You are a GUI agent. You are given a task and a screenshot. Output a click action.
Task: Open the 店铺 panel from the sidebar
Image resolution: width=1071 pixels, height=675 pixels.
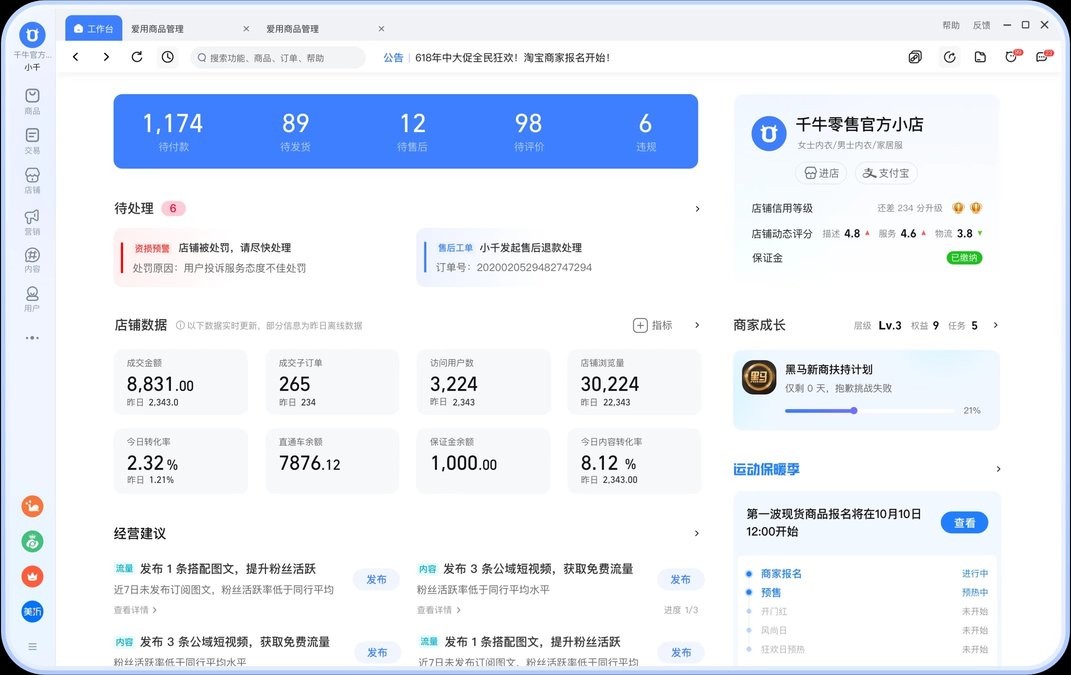pos(31,177)
